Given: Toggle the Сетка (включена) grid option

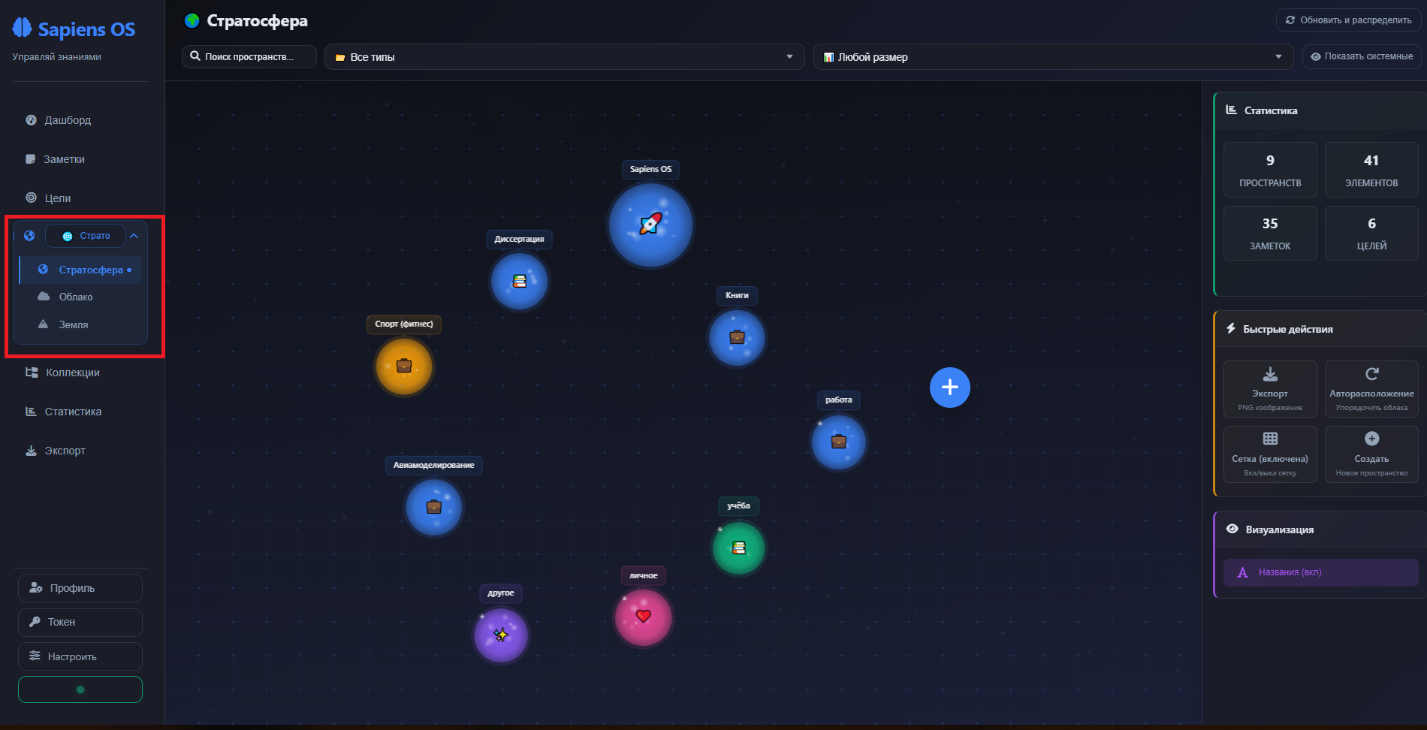Looking at the screenshot, I should [1270, 453].
